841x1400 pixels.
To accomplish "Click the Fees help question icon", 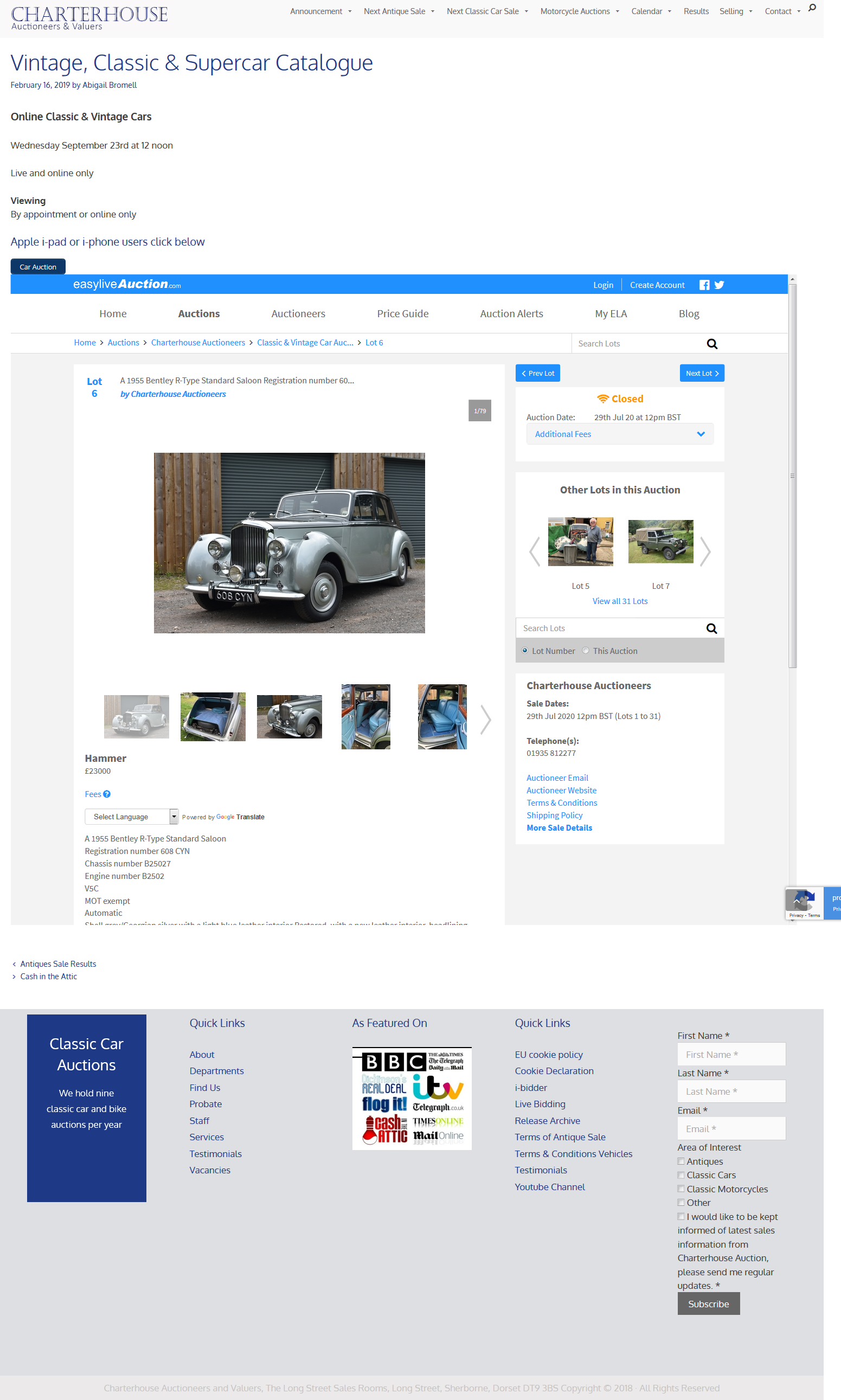I will pyautogui.click(x=106, y=794).
